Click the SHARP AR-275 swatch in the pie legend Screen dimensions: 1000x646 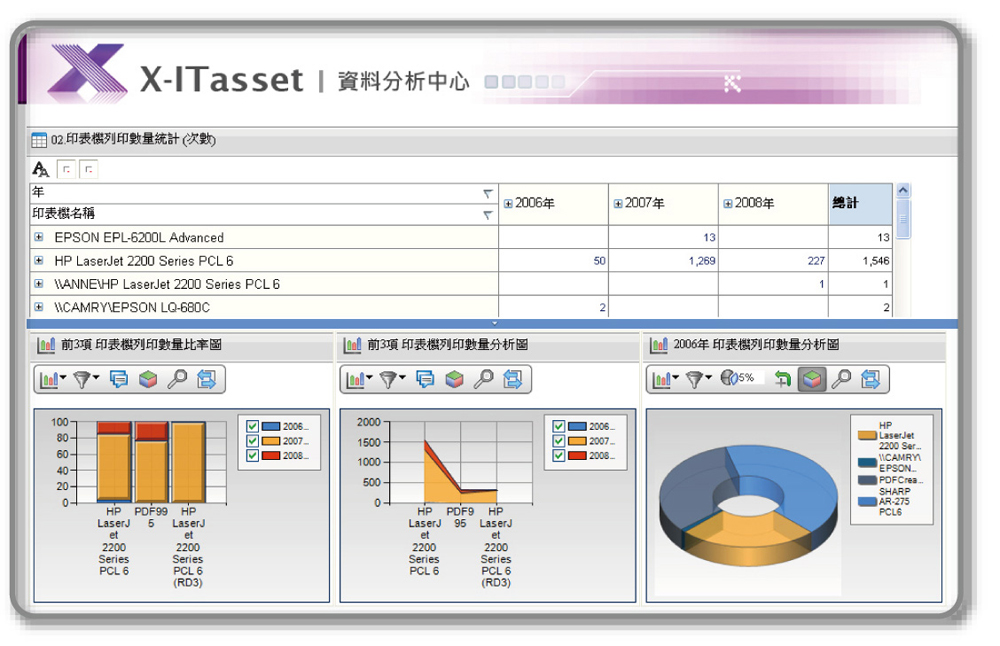pos(867,502)
